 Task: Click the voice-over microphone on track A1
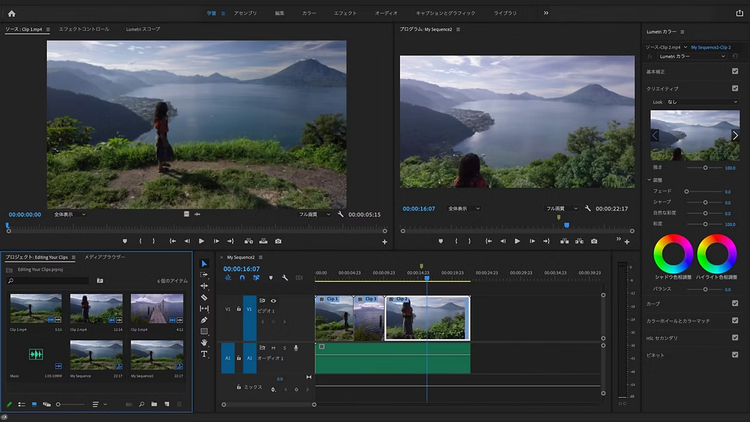click(x=296, y=347)
